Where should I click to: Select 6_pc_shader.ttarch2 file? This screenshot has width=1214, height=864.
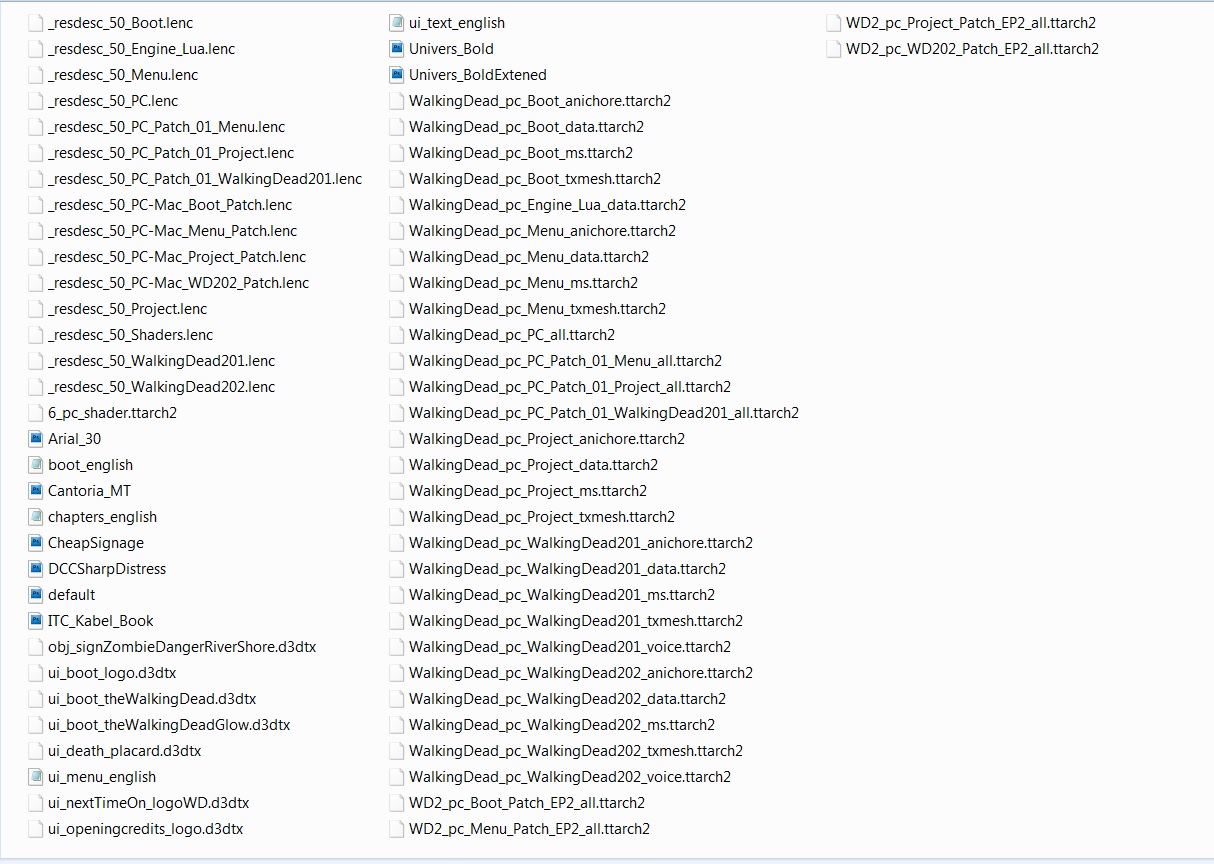(112, 413)
